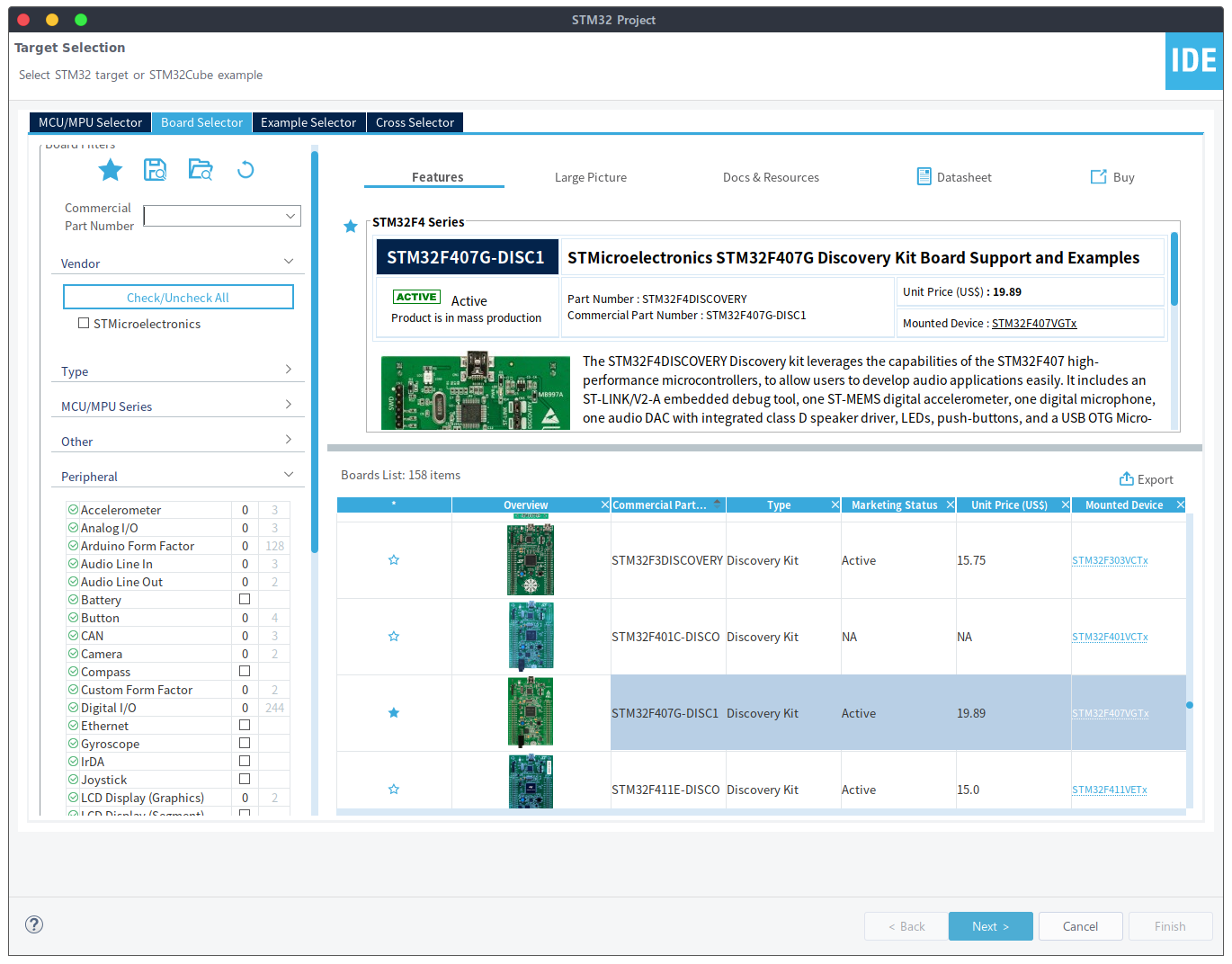The image size is (1232, 964).
Task: Click the Next button
Action: pos(990,926)
